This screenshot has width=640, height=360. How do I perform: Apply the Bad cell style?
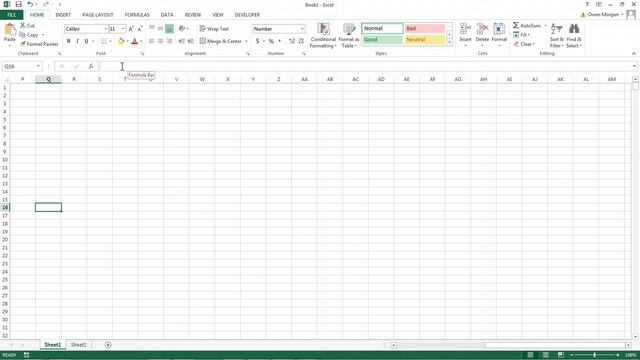(424, 29)
